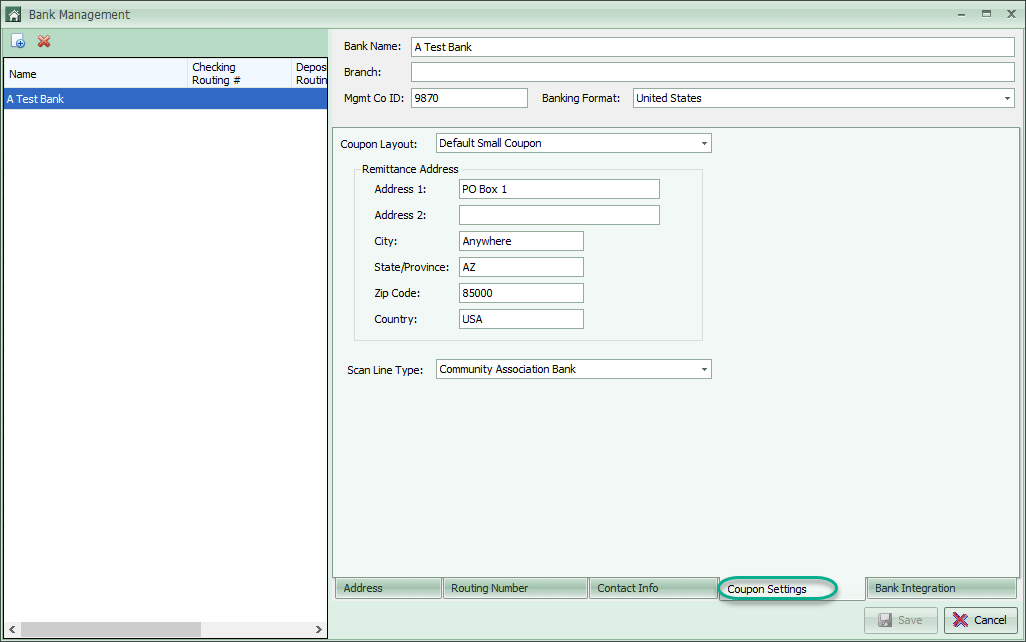Go to the Bank Integration tab
The image size is (1026, 642).
[941, 588]
